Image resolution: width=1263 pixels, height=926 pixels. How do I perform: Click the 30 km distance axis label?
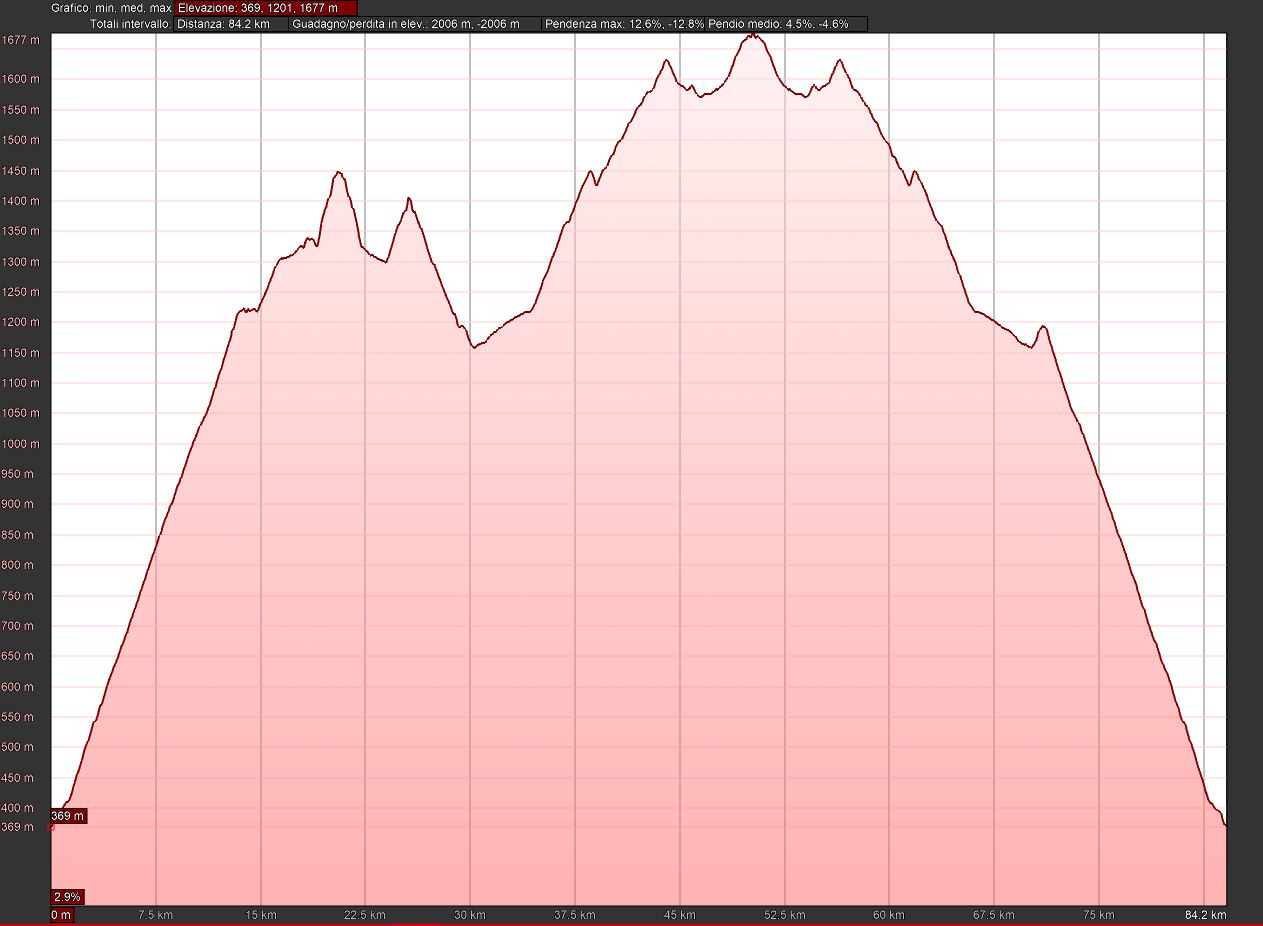click(x=470, y=915)
